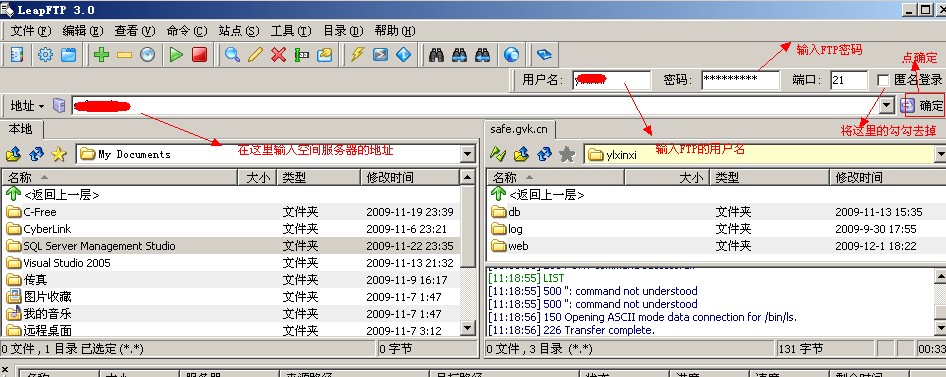Viewport: 946px width, 377px height.
Task: Open the 地址 dropdown label arrow
Action: click(x=42, y=107)
